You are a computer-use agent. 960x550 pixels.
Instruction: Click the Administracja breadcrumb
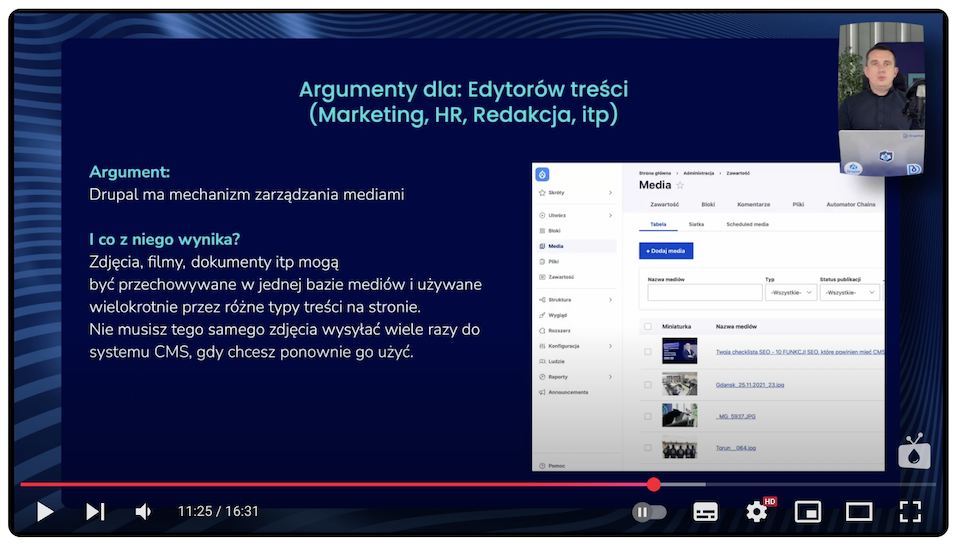(699, 173)
